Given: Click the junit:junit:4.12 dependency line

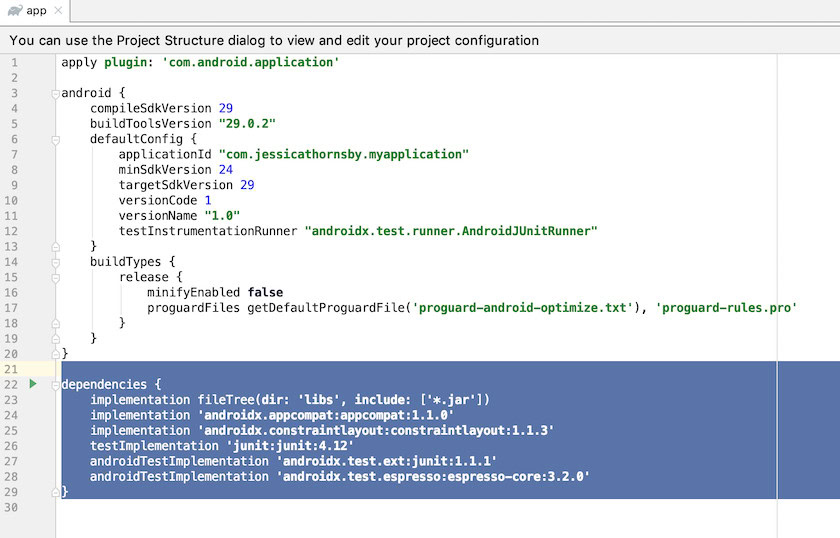Looking at the screenshot, I should click(222, 445).
